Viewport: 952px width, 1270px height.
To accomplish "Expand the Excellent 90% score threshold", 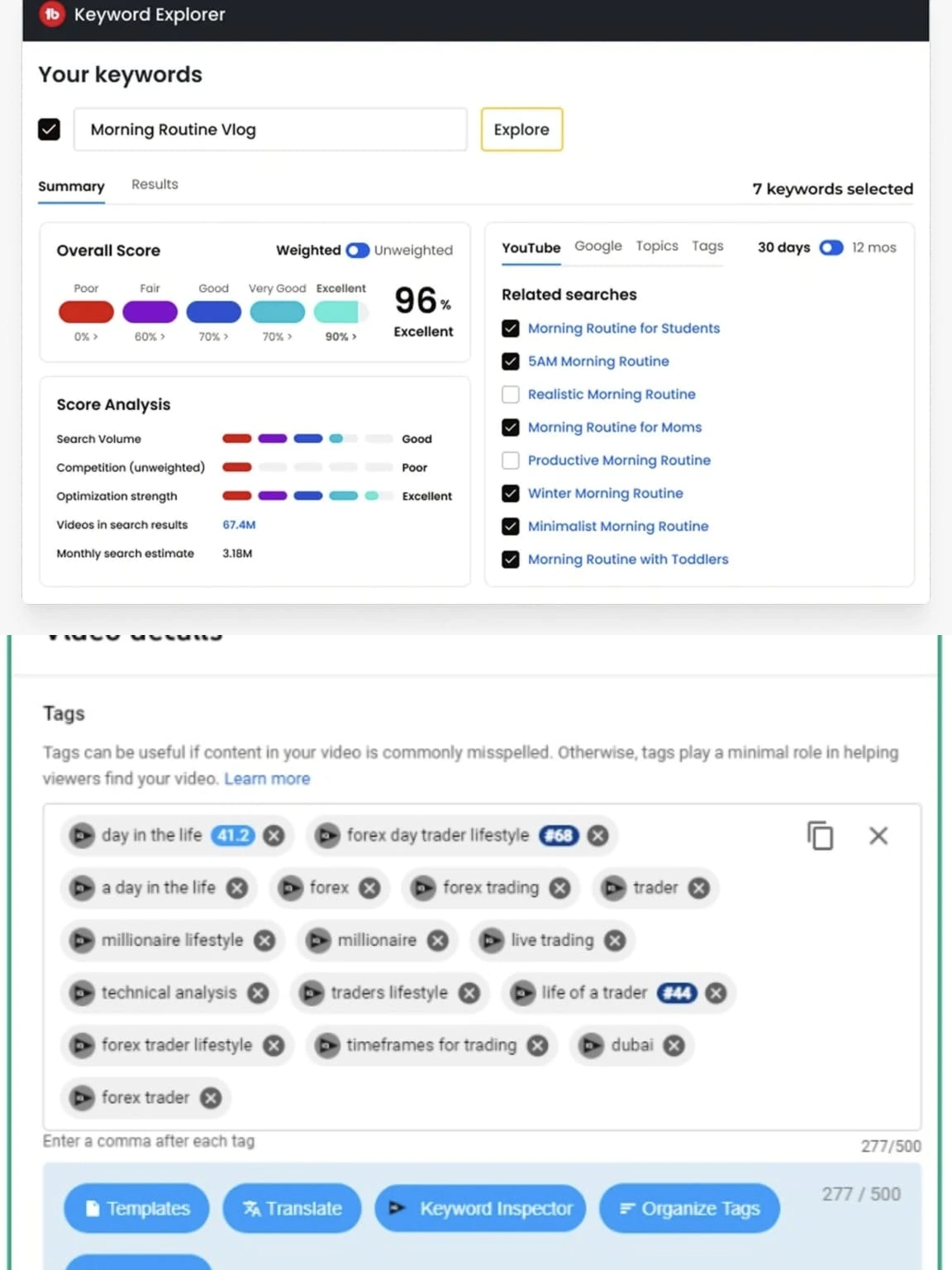I will click(x=339, y=337).
